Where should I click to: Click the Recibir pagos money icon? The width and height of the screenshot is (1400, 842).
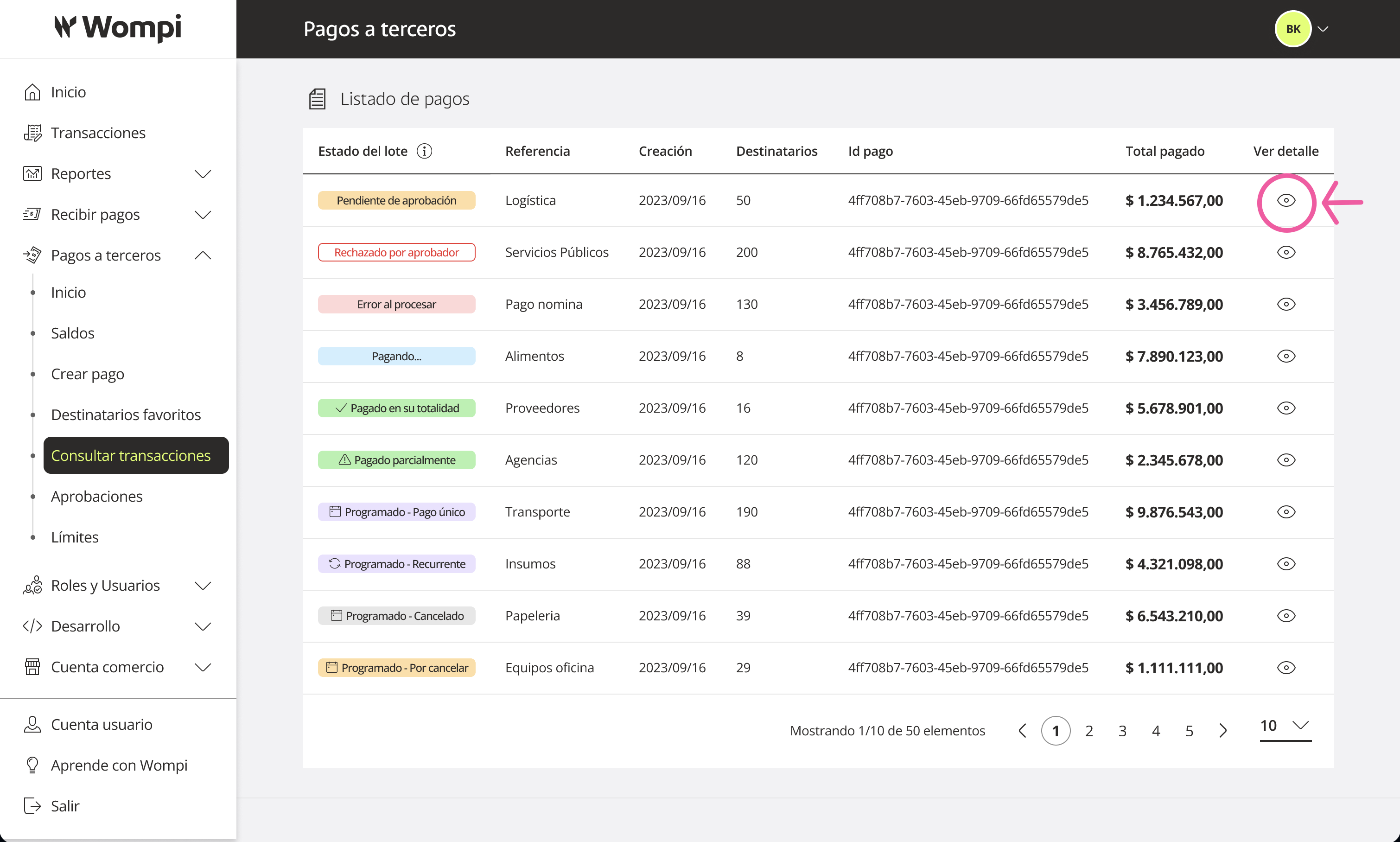[x=32, y=215]
